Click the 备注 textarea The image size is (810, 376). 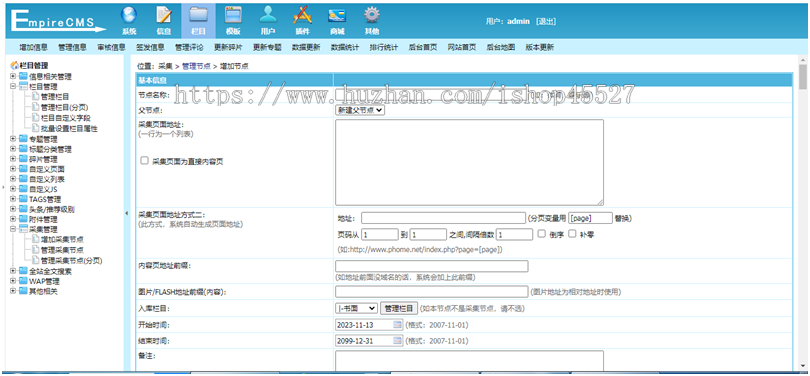(470, 361)
